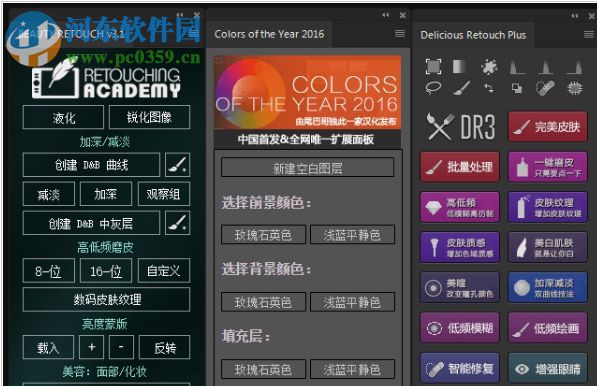
Task: Select the midtones histogram icon
Action: [546, 67]
